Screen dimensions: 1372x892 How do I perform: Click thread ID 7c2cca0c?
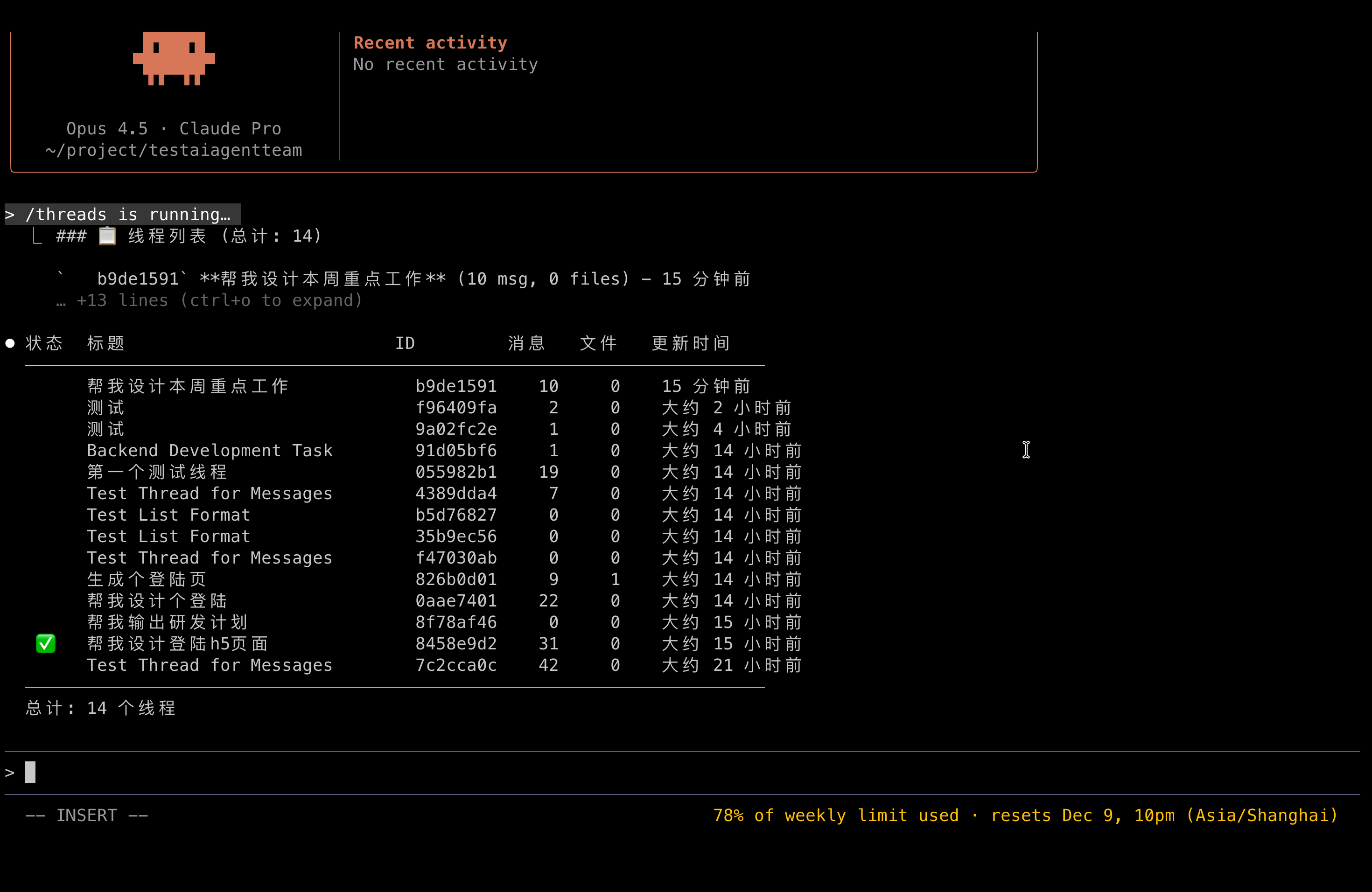(455, 665)
